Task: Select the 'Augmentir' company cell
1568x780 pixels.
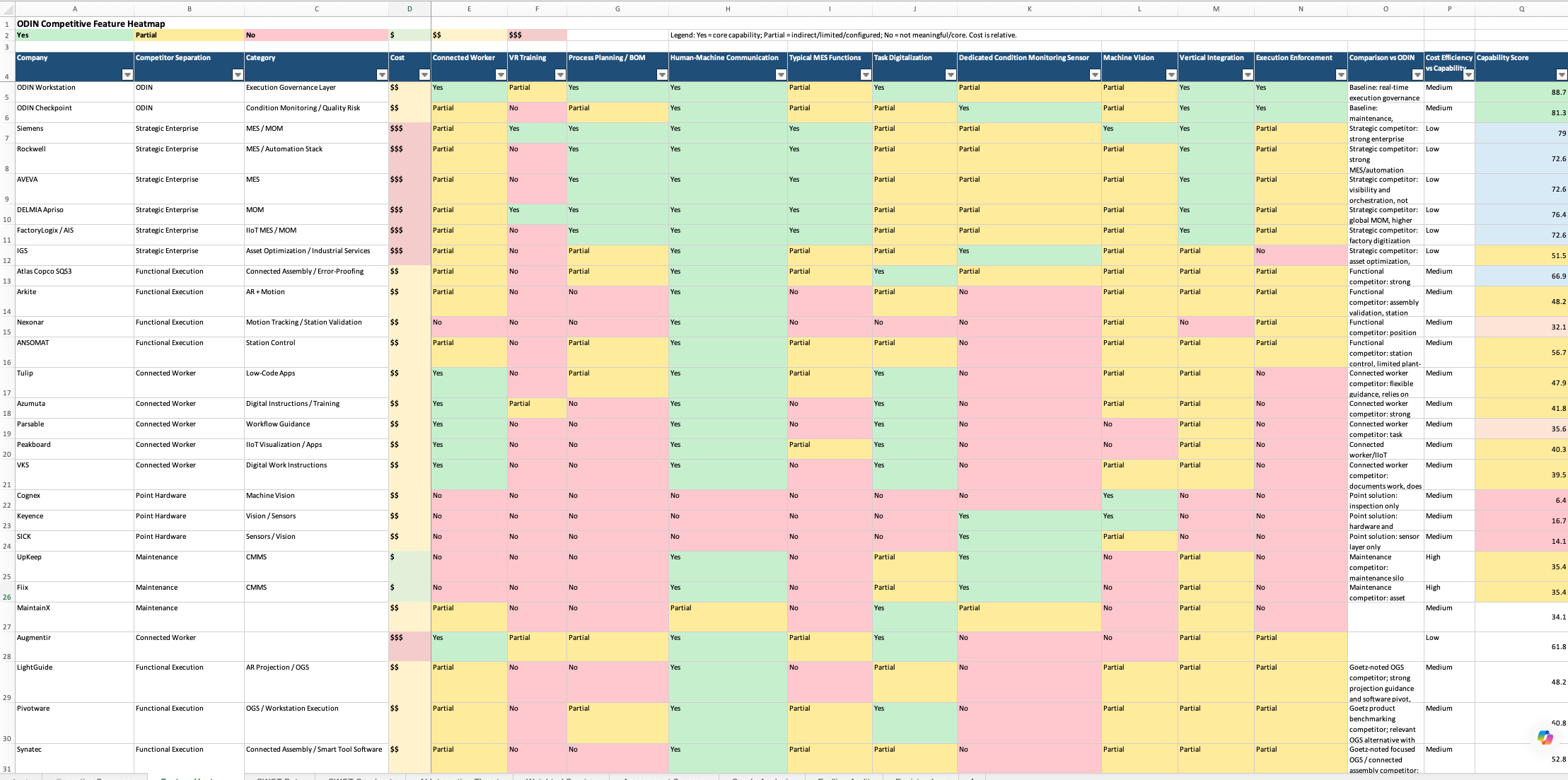Action: click(x=74, y=647)
